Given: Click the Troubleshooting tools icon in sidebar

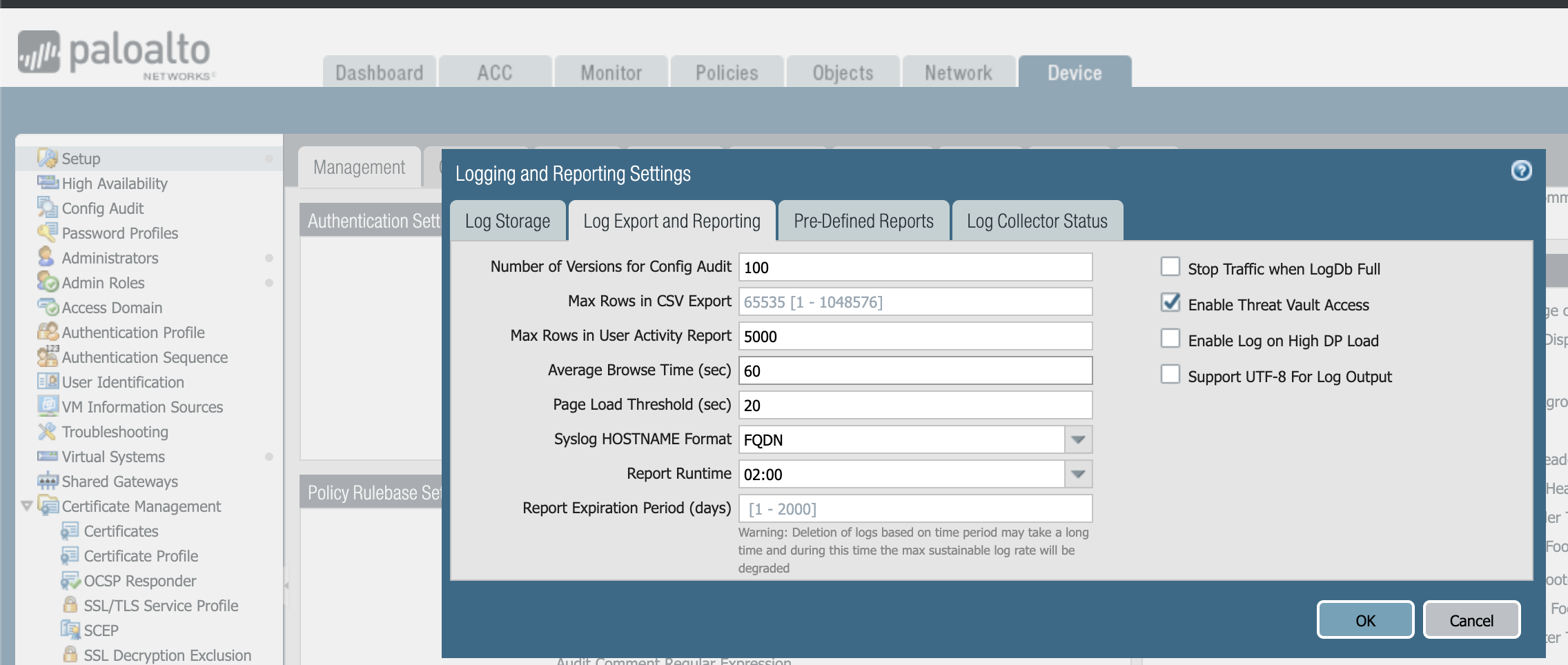Looking at the screenshot, I should pyautogui.click(x=47, y=432).
